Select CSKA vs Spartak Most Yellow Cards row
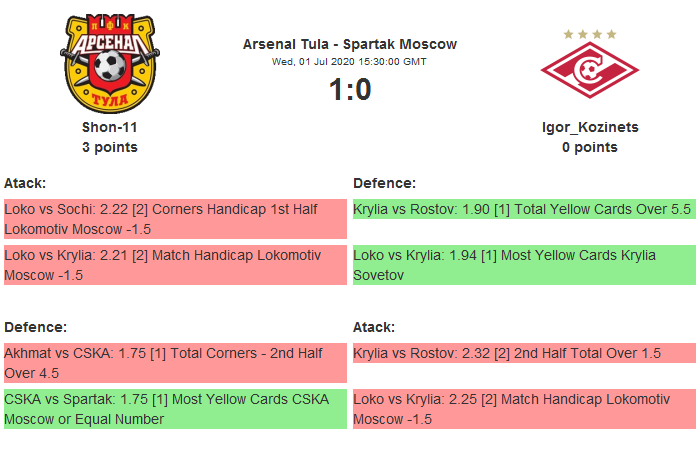700x460 pixels. pos(174,409)
